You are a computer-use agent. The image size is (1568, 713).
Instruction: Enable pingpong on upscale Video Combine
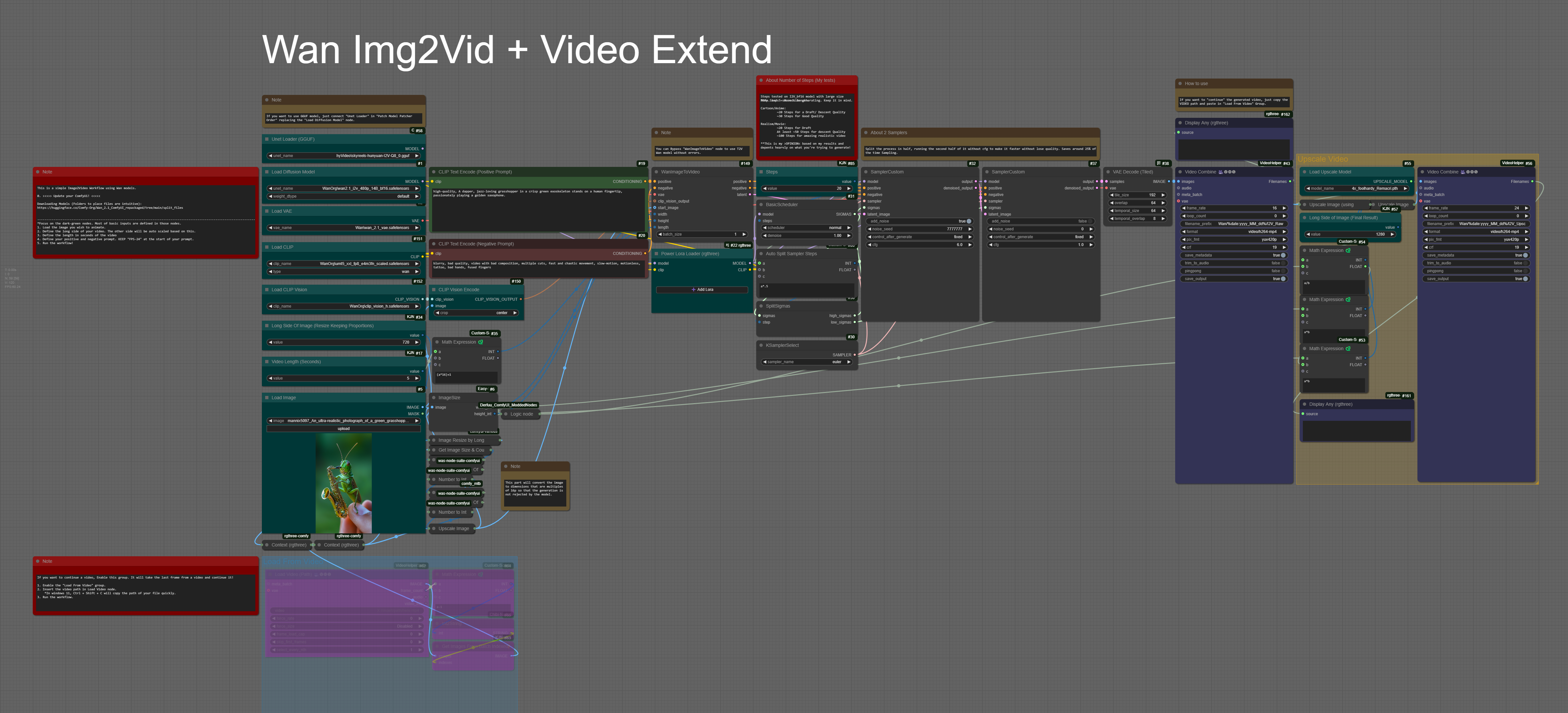pyautogui.click(x=1525, y=271)
